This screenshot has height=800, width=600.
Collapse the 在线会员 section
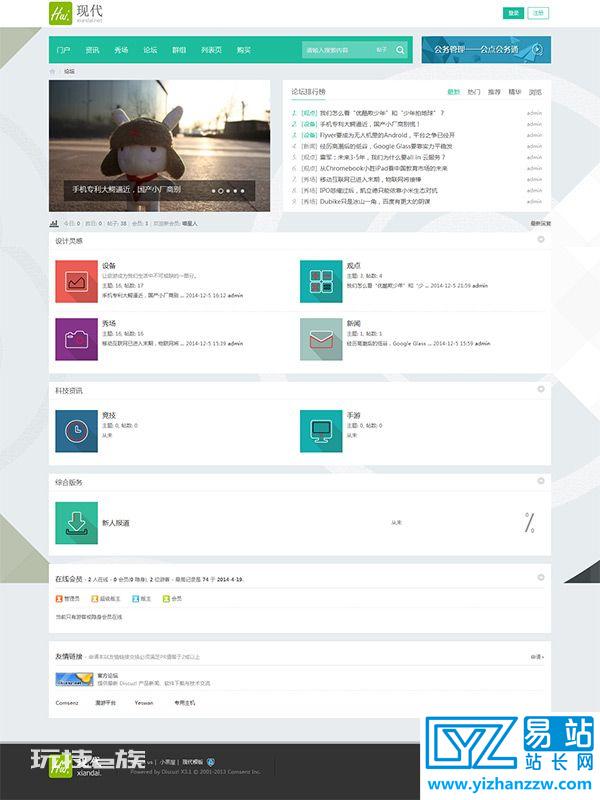[541, 578]
